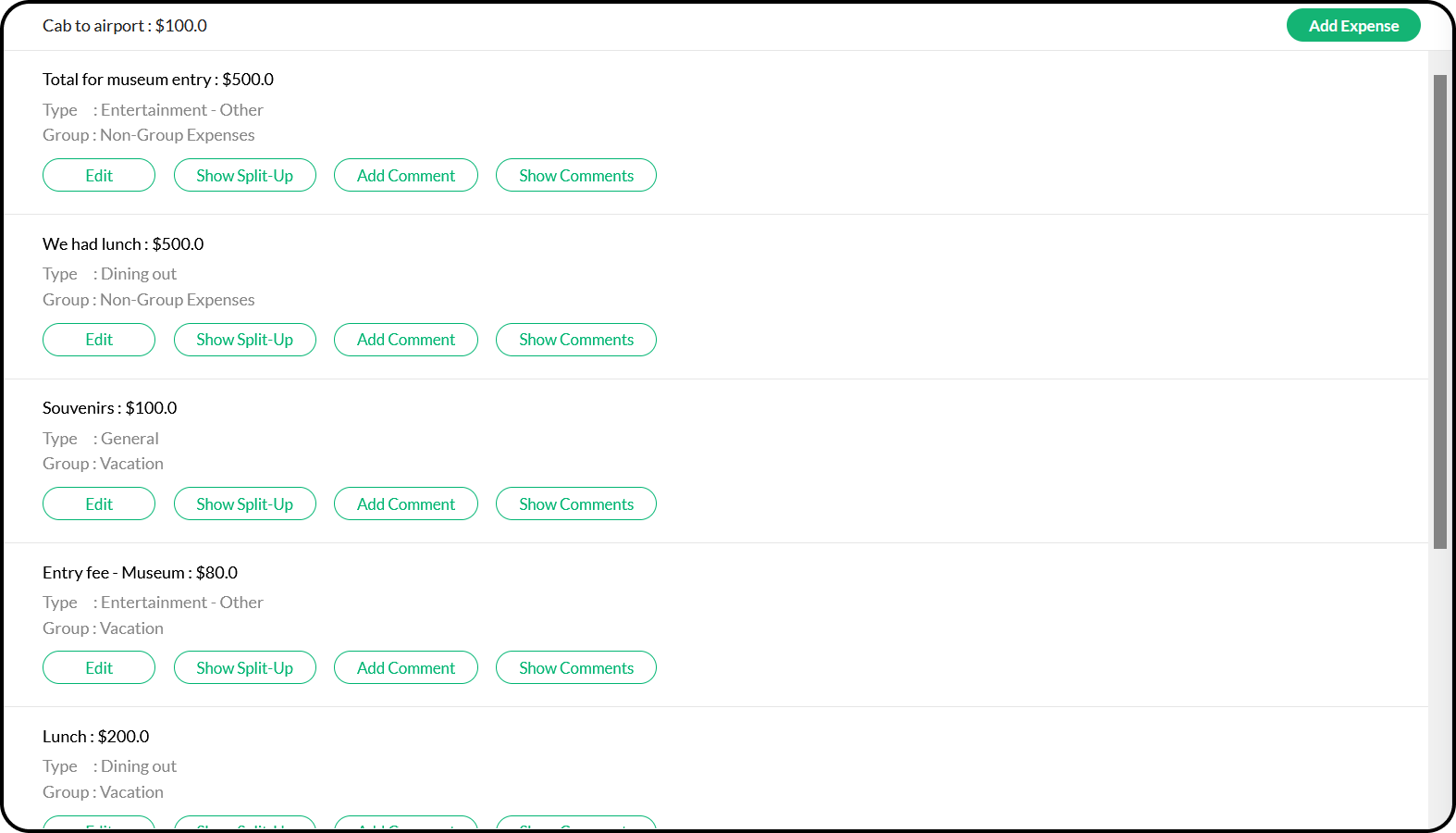Edit the Total for museum entry expense
Image resolution: width=1456 pixels, height=833 pixels.
pos(99,175)
